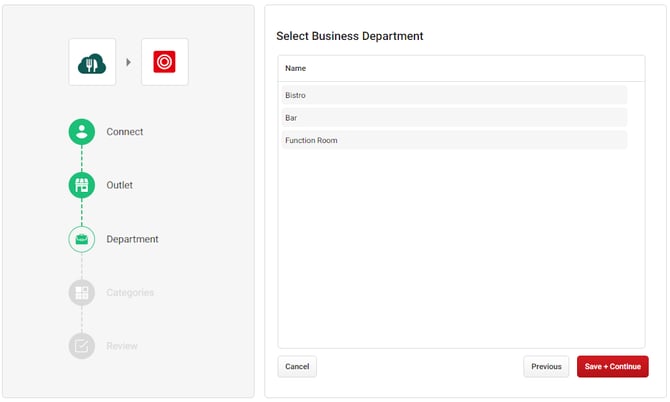Click the green cloud fork-knife app logo
Viewport: 670px width, 402px height.
(x=92, y=62)
